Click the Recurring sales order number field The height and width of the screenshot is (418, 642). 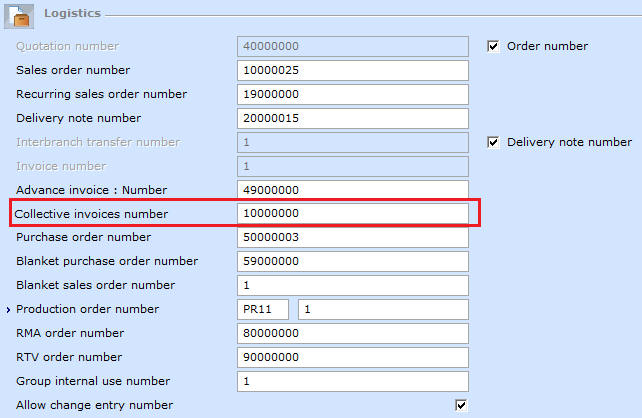pos(353,94)
